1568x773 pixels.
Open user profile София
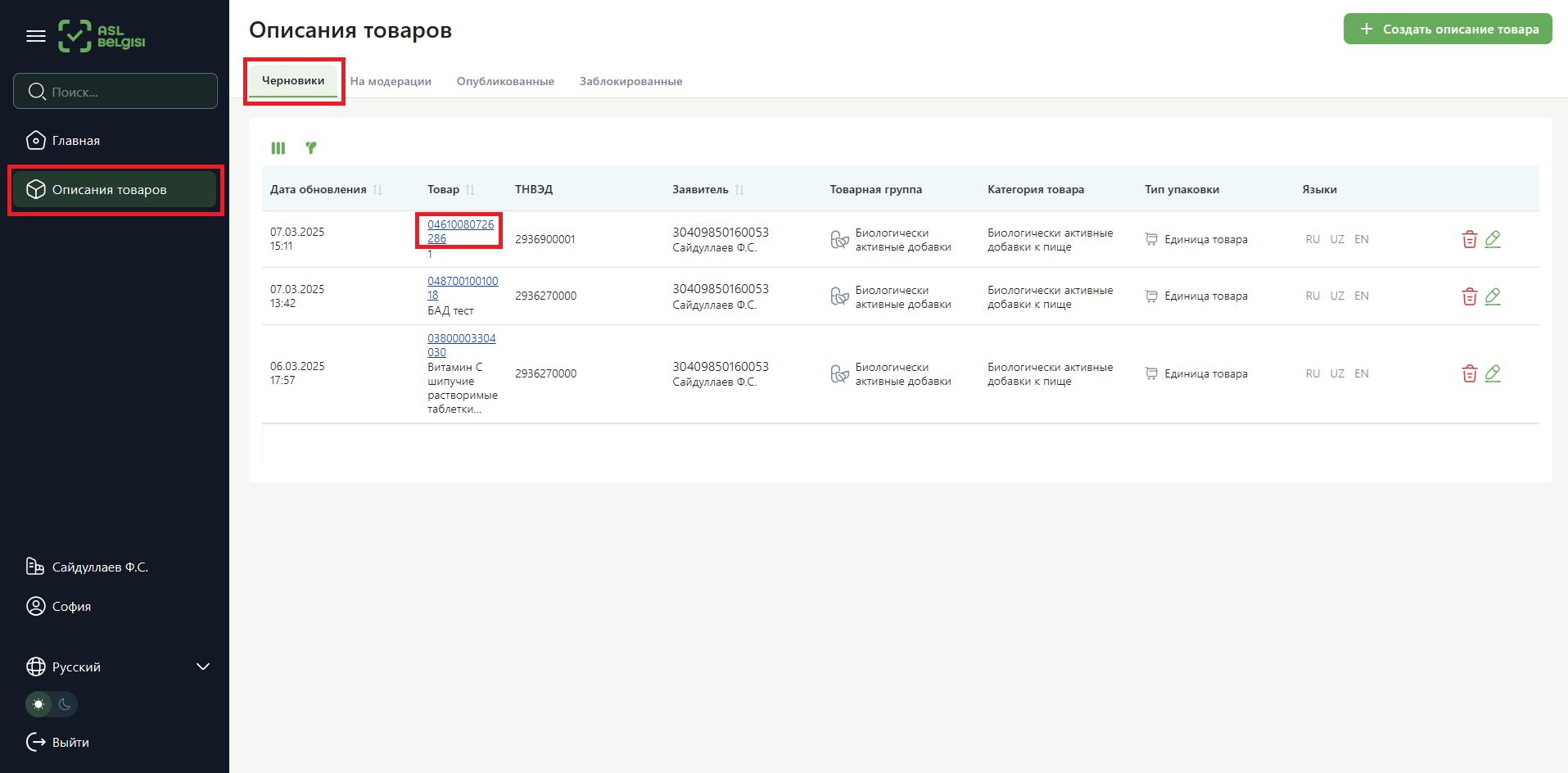[x=58, y=606]
